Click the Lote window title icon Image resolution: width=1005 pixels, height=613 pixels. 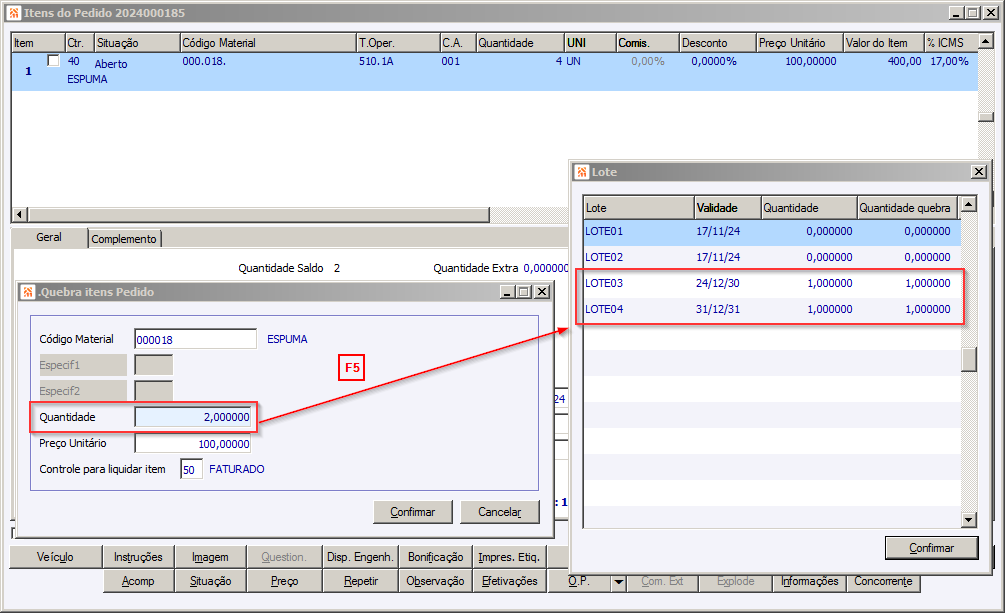point(582,172)
